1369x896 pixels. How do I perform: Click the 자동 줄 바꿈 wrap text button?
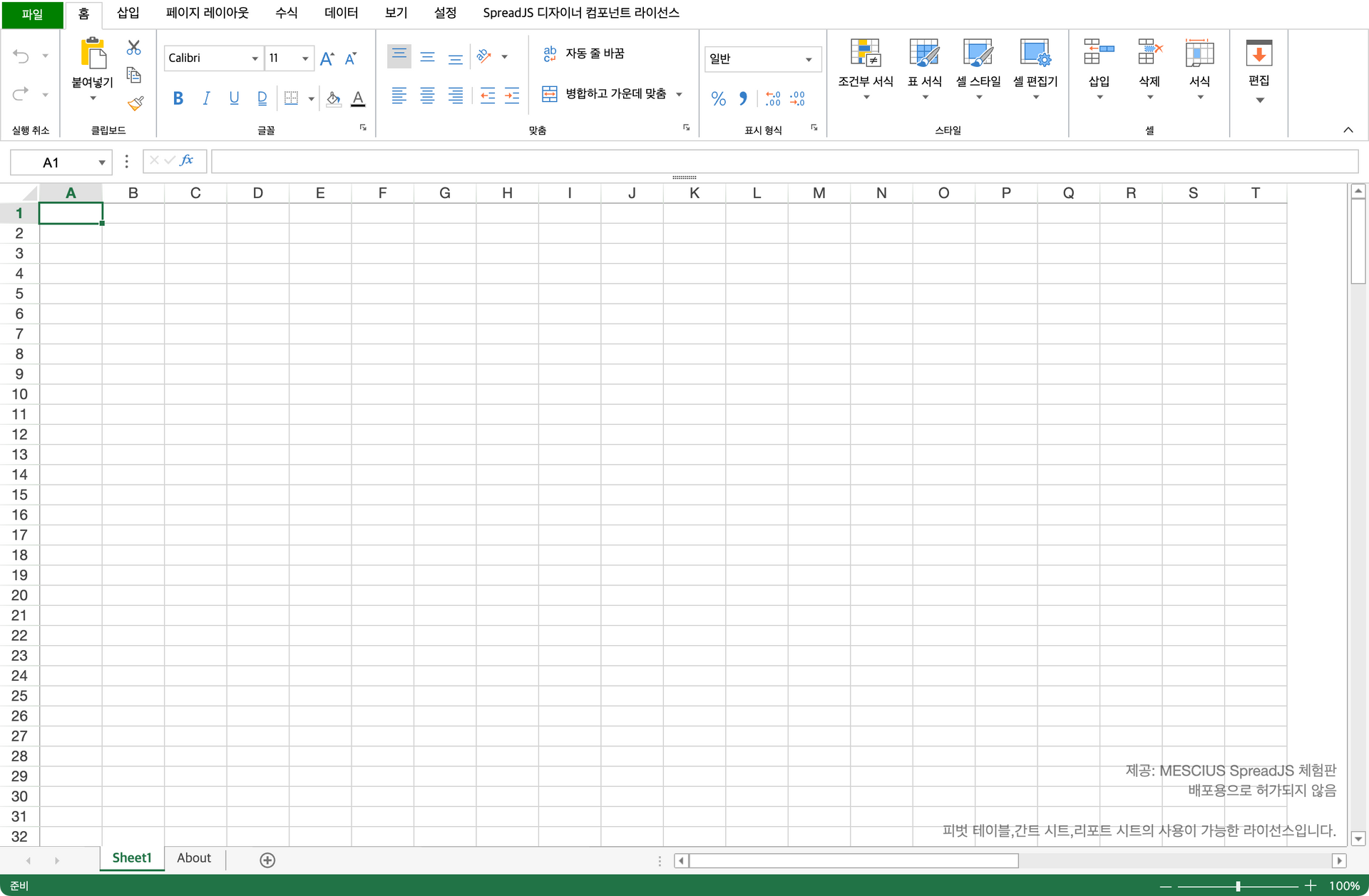pos(584,53)
